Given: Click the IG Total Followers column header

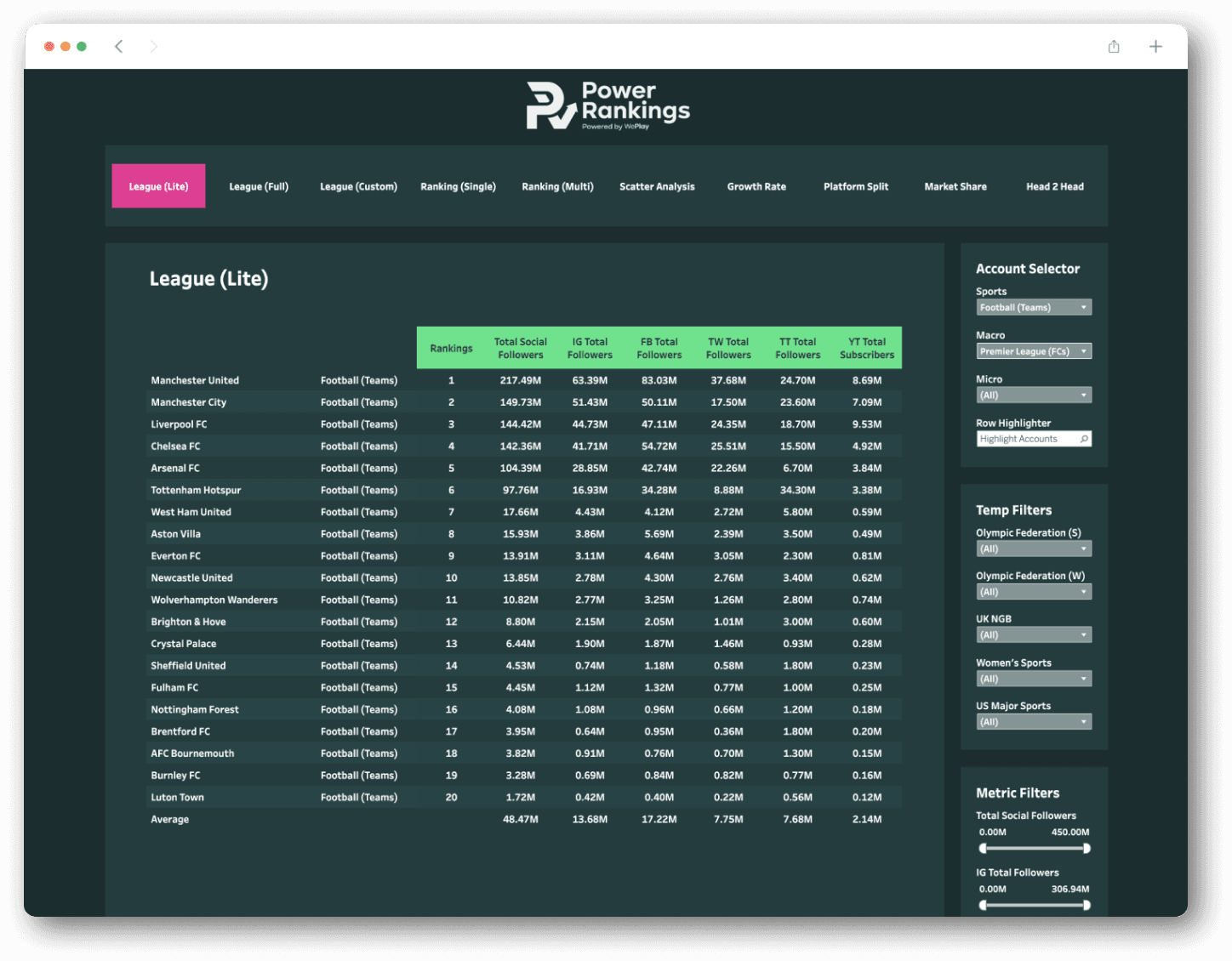Looking at the screenshot, I should [590, 349].
